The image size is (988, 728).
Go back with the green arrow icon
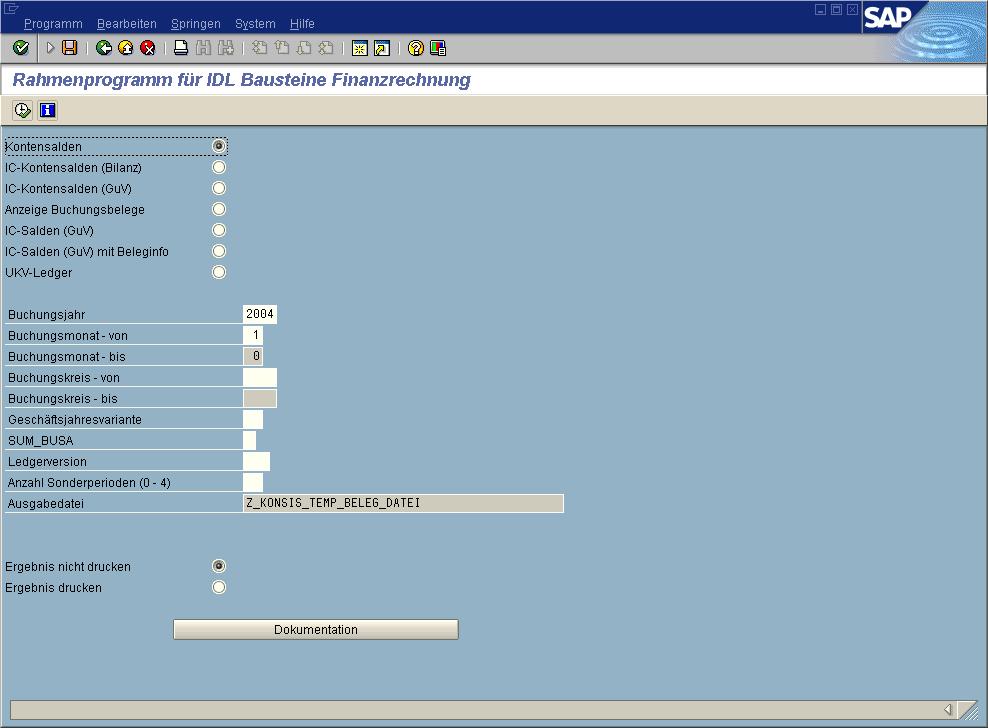coord(104,48)
